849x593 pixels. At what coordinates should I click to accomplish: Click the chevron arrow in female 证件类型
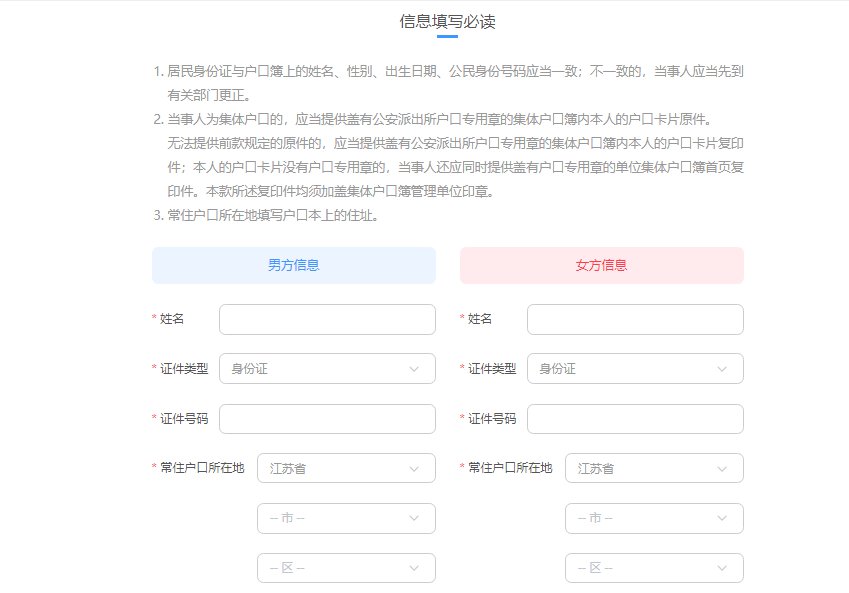[x=723, y=369]
